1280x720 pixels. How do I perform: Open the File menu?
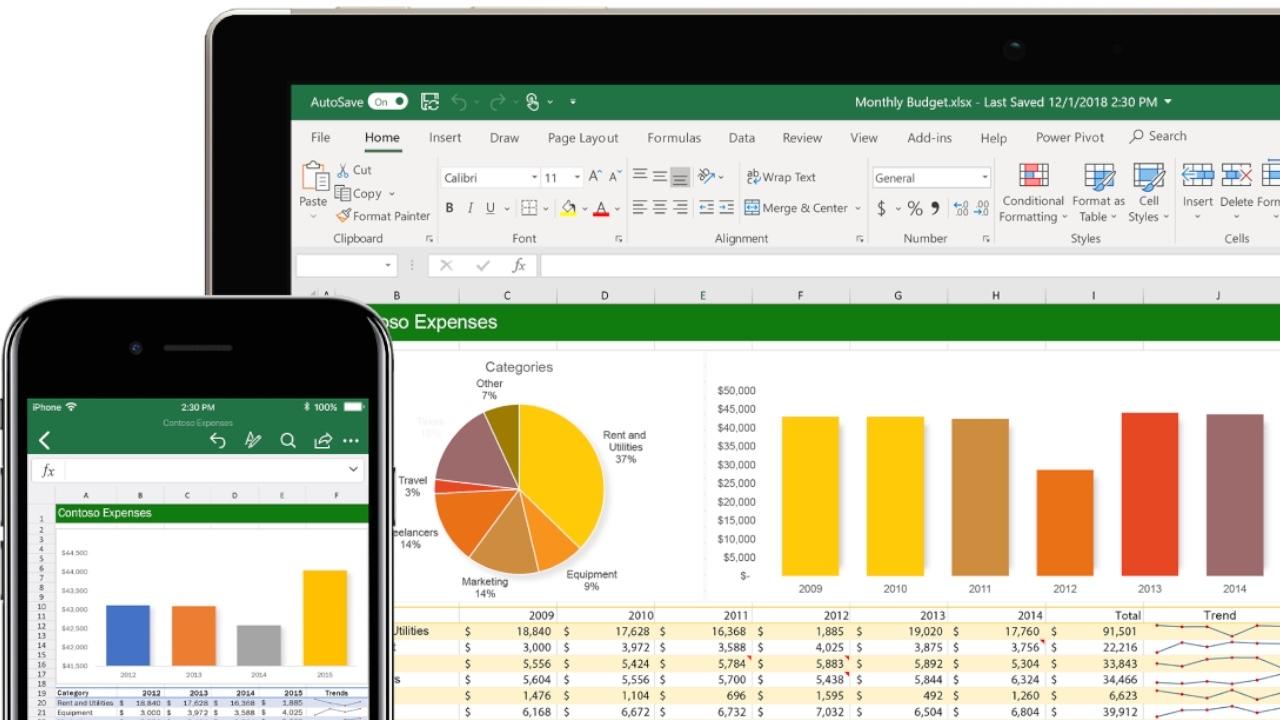320,138
